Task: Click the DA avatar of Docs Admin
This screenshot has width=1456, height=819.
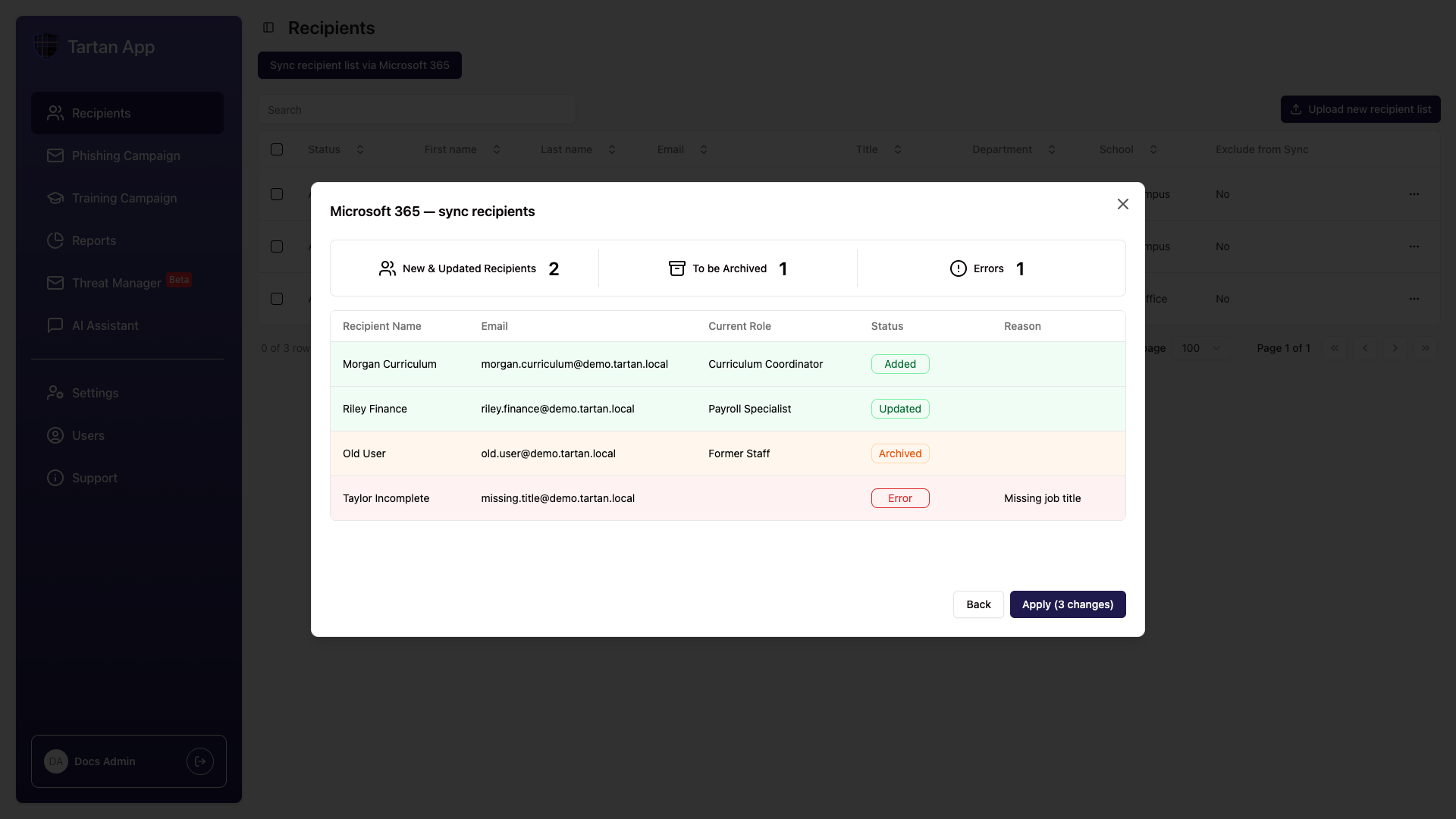Action: pos(56,761)
